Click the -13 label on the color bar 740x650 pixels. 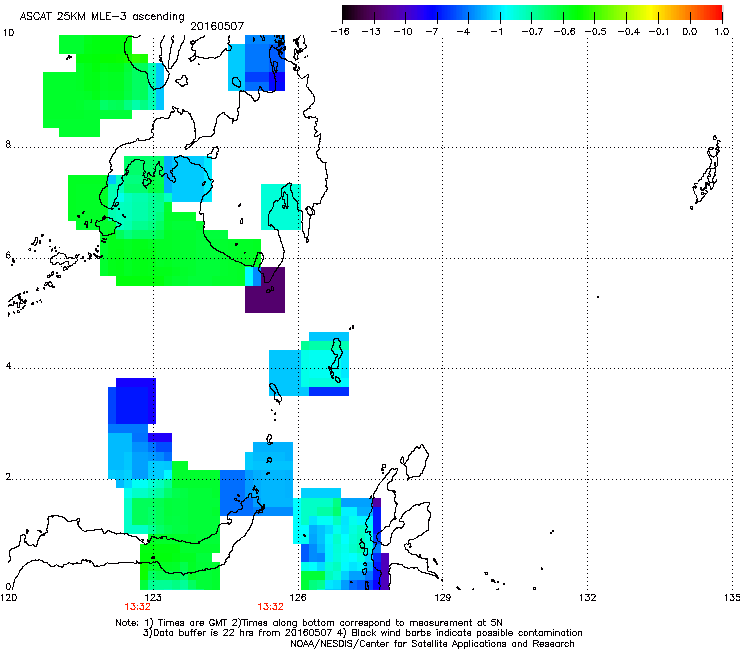click(x=371, y=32)
